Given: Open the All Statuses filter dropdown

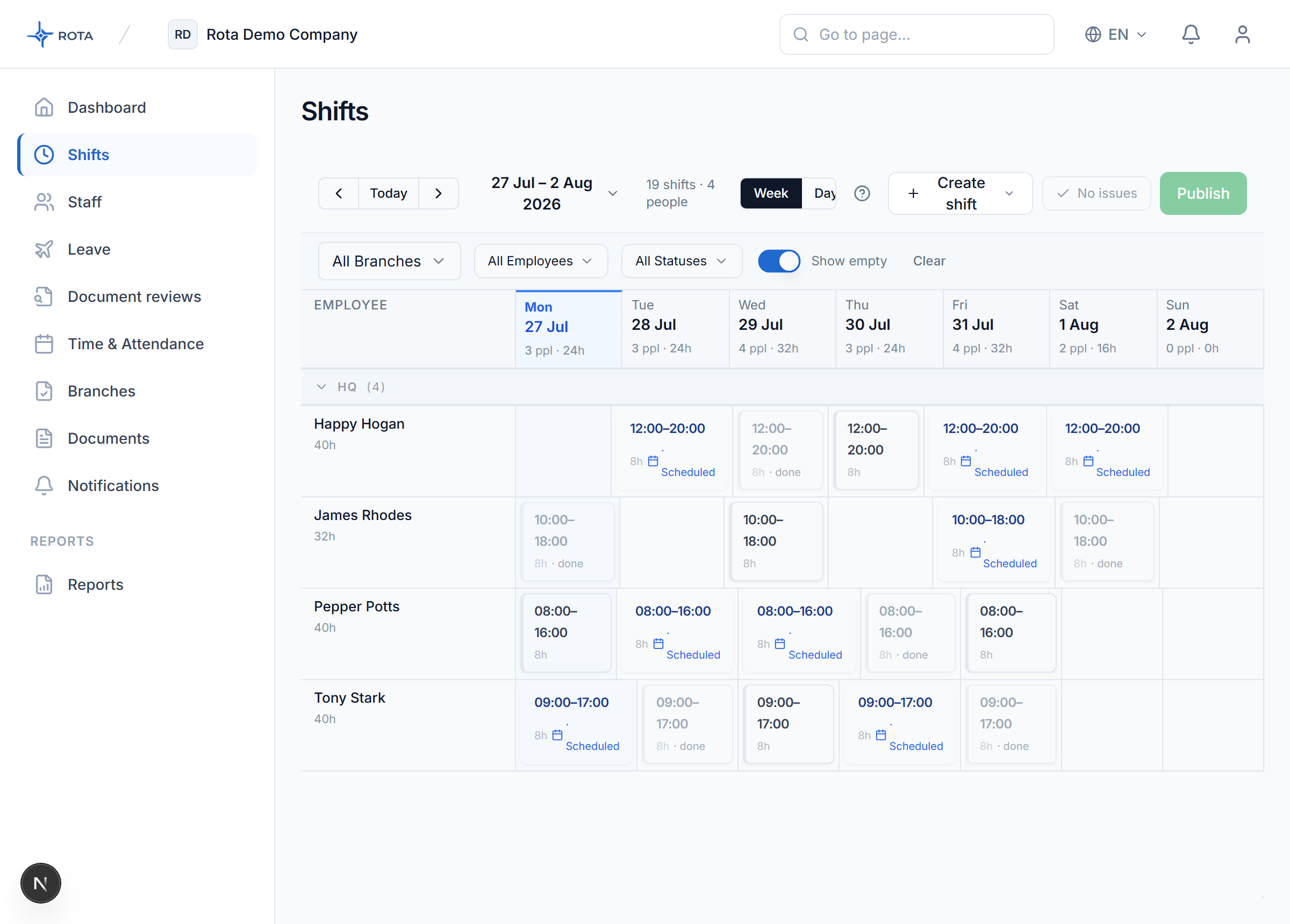Looking at the screenshot, I should pyautogui.click(x=682, y=261).
